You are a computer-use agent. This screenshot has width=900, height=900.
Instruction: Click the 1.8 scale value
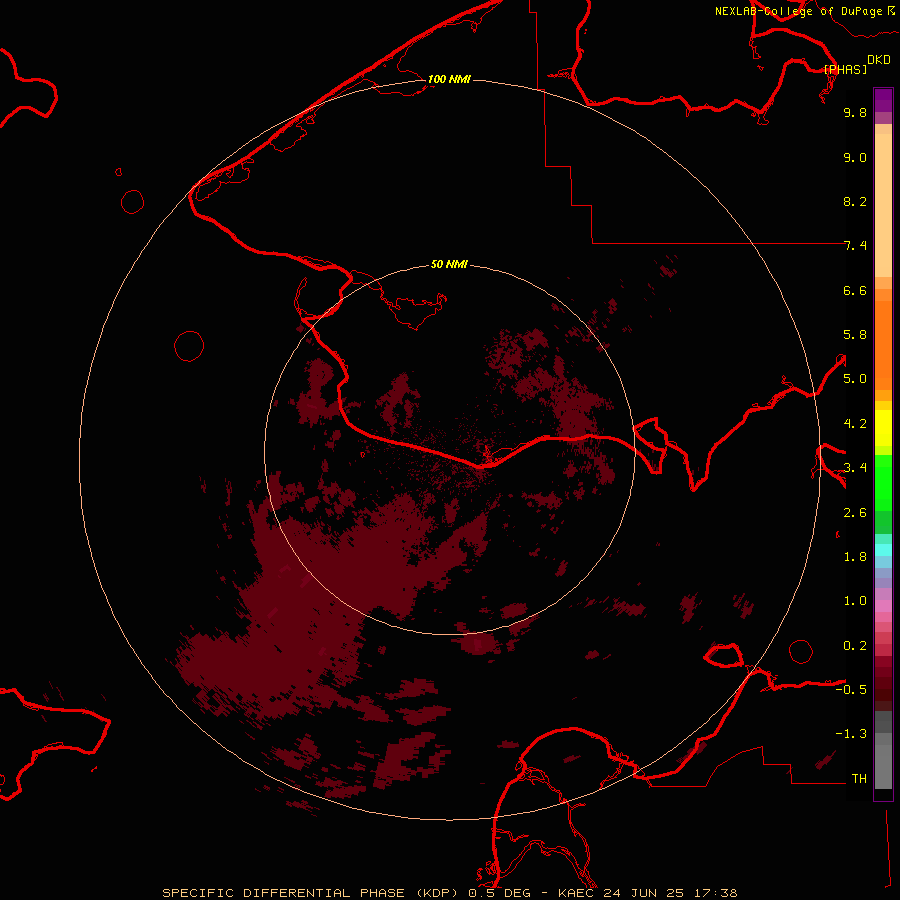[855, 557]
